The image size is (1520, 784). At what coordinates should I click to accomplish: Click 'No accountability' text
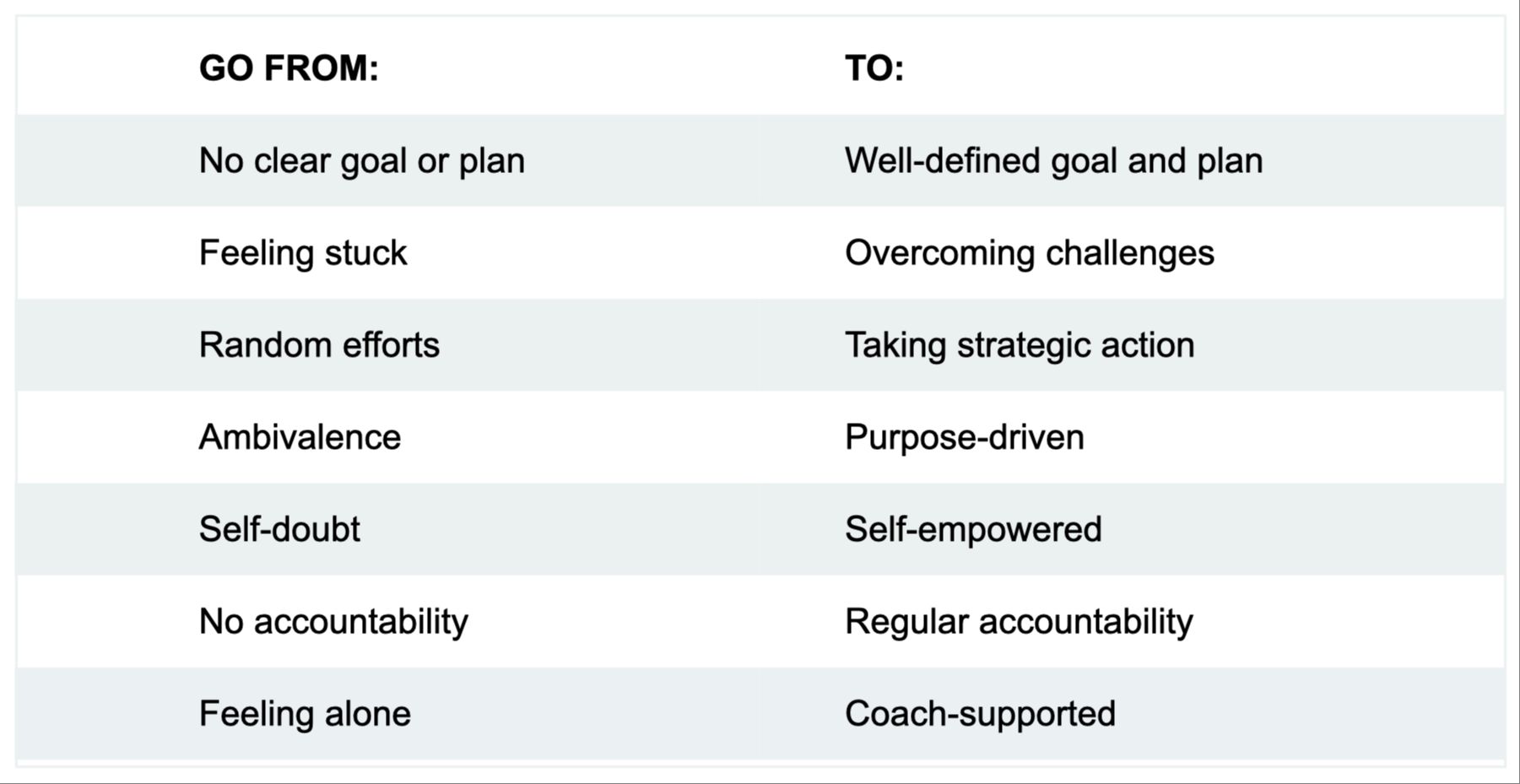point(333,622)
